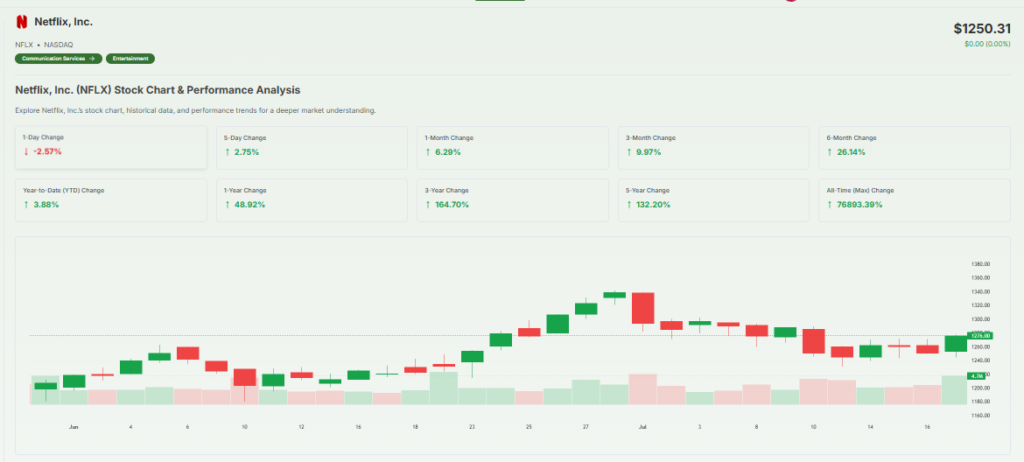Open the Communication Services sector tag

[x=57, y=58]
